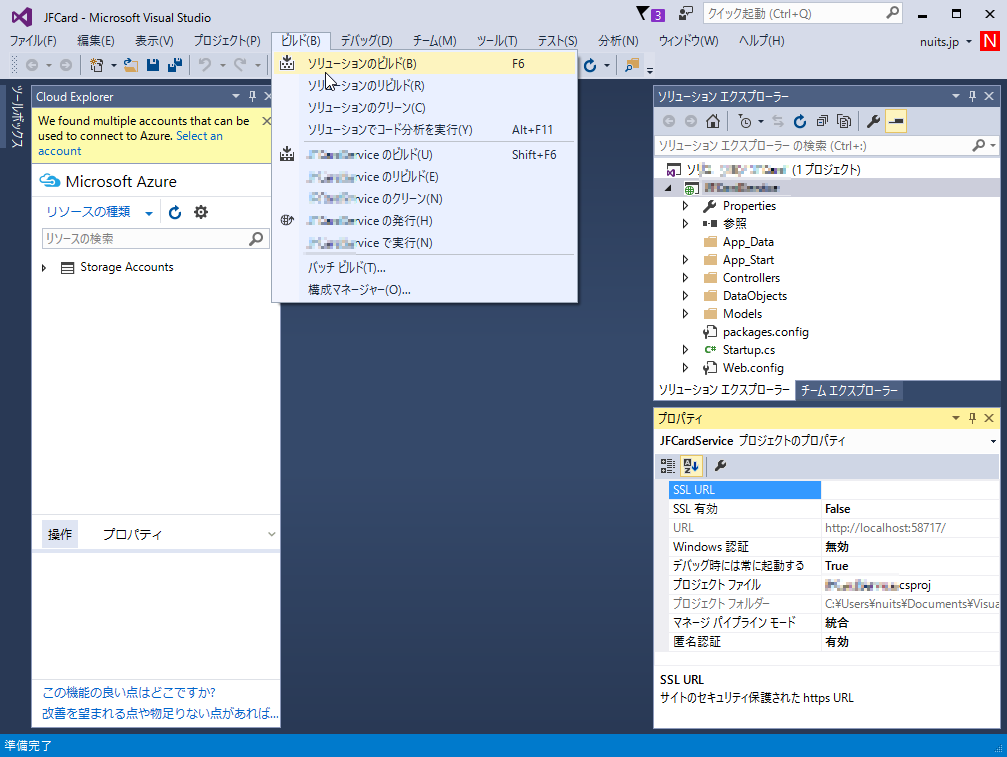Expand the Web.config node

tap(685, 368)
